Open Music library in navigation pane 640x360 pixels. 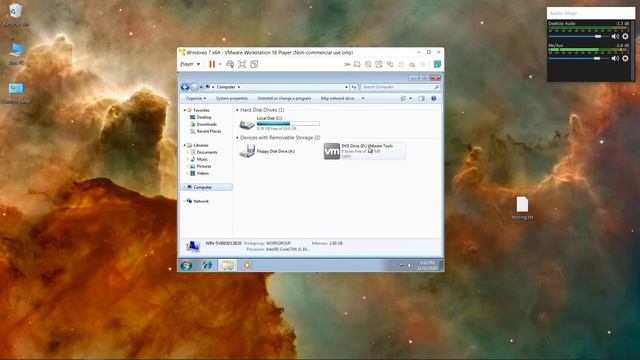199,159
